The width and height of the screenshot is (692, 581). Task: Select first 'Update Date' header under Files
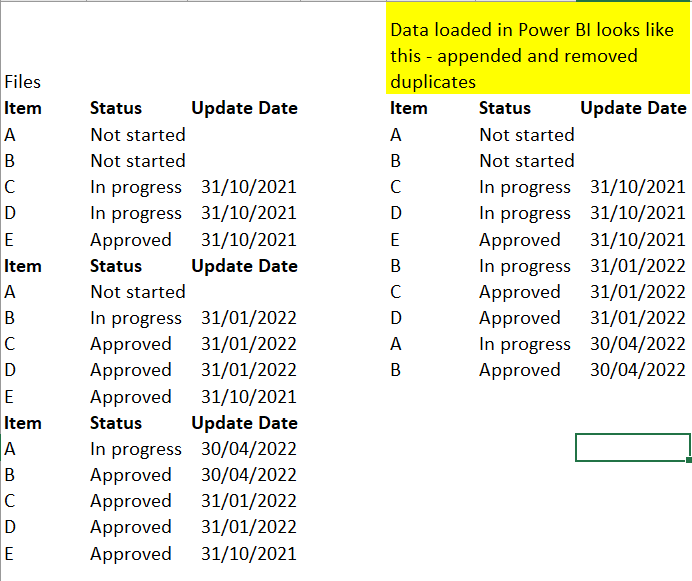tap(244, 108)
